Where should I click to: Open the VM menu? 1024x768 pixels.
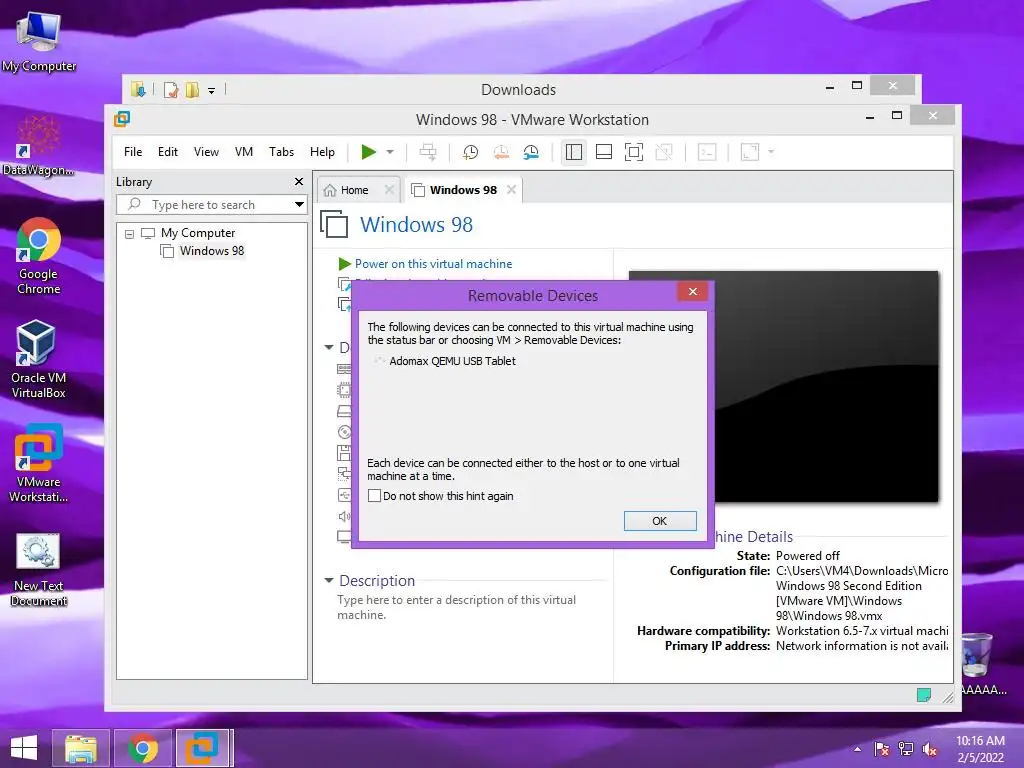pos(244,152)
